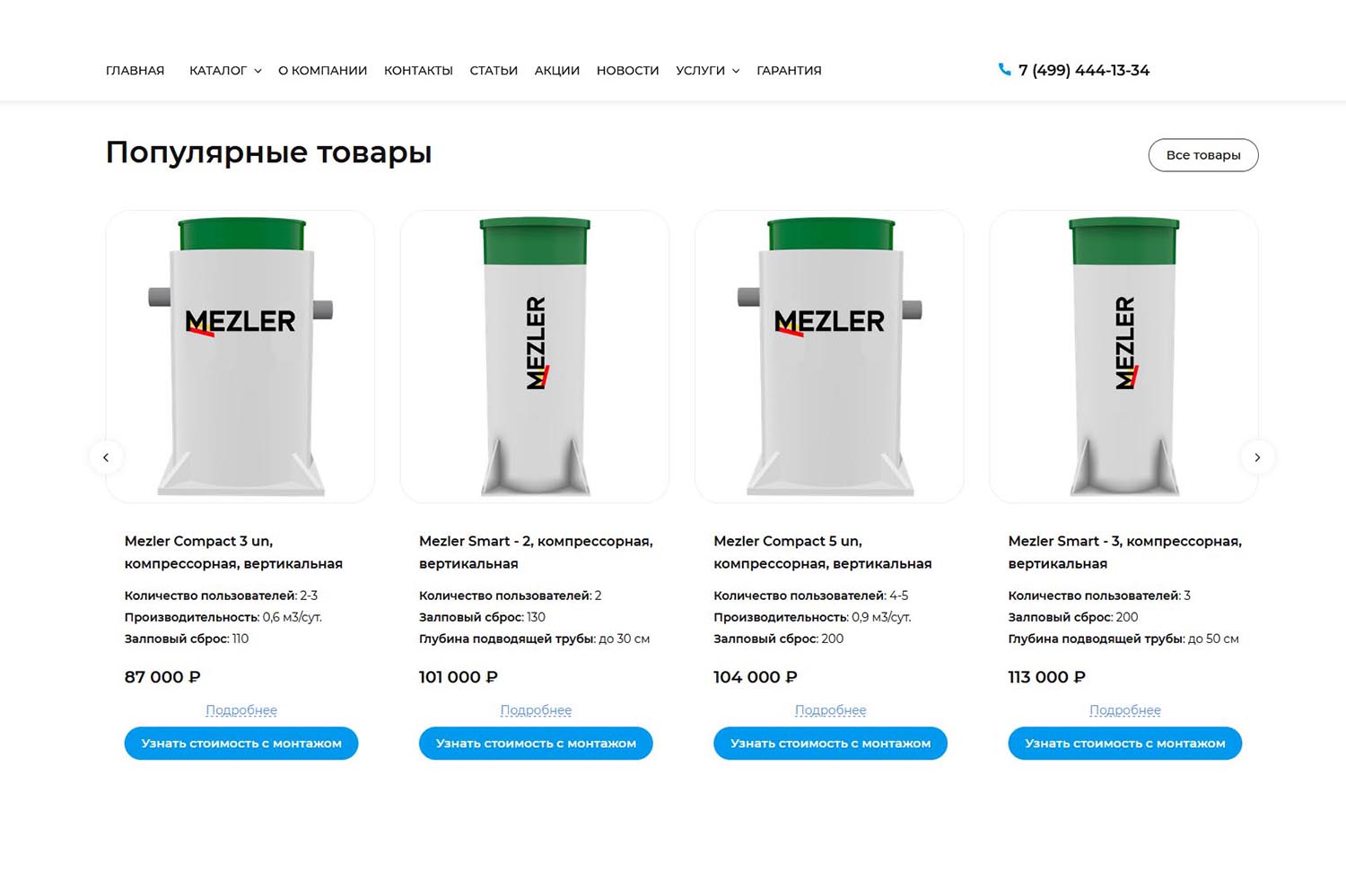Open the Mezler Compact 5 un product image
Viewport: 1346px width, 896px height.
(829, 357)
